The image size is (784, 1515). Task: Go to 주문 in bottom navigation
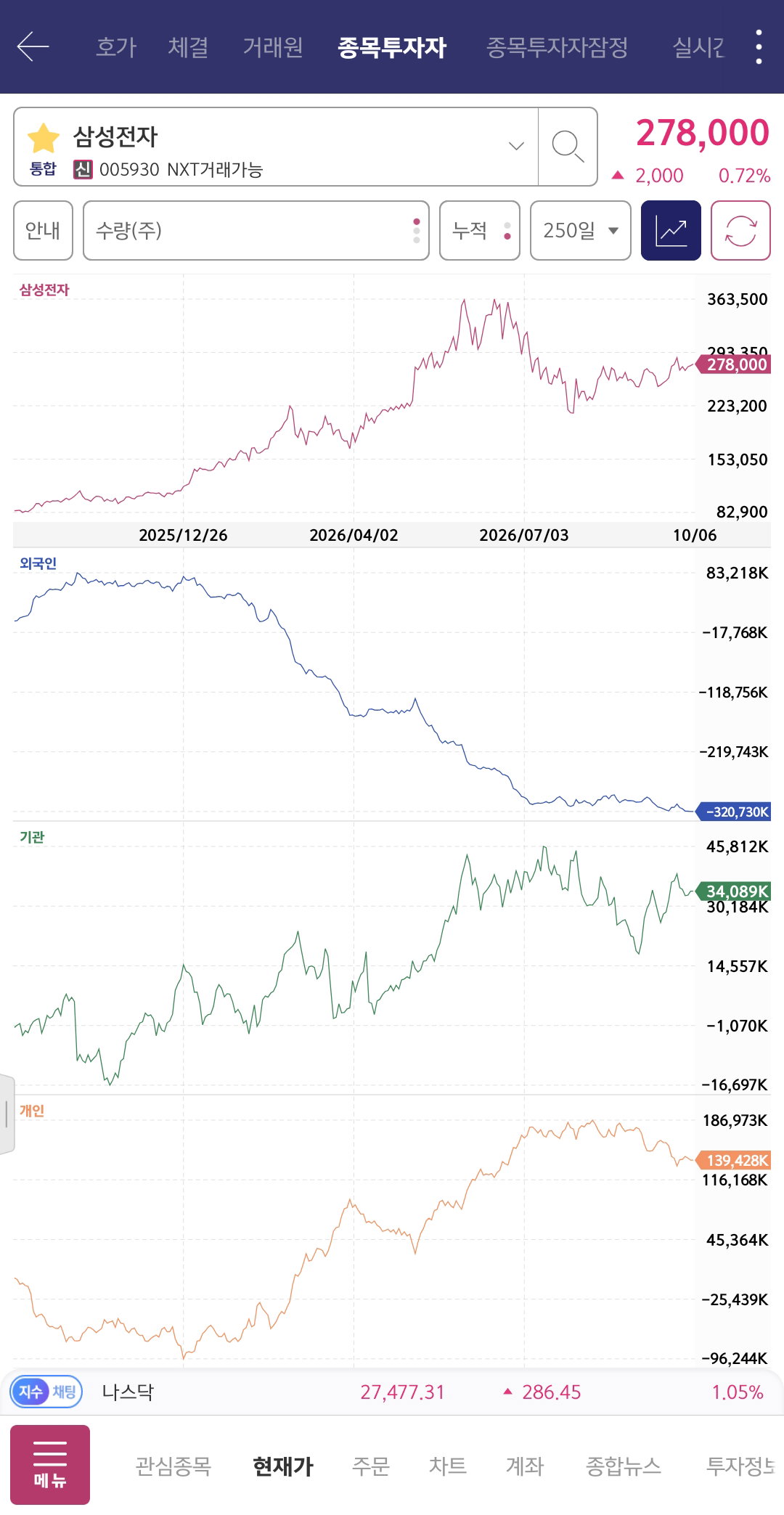point(371,1466)
